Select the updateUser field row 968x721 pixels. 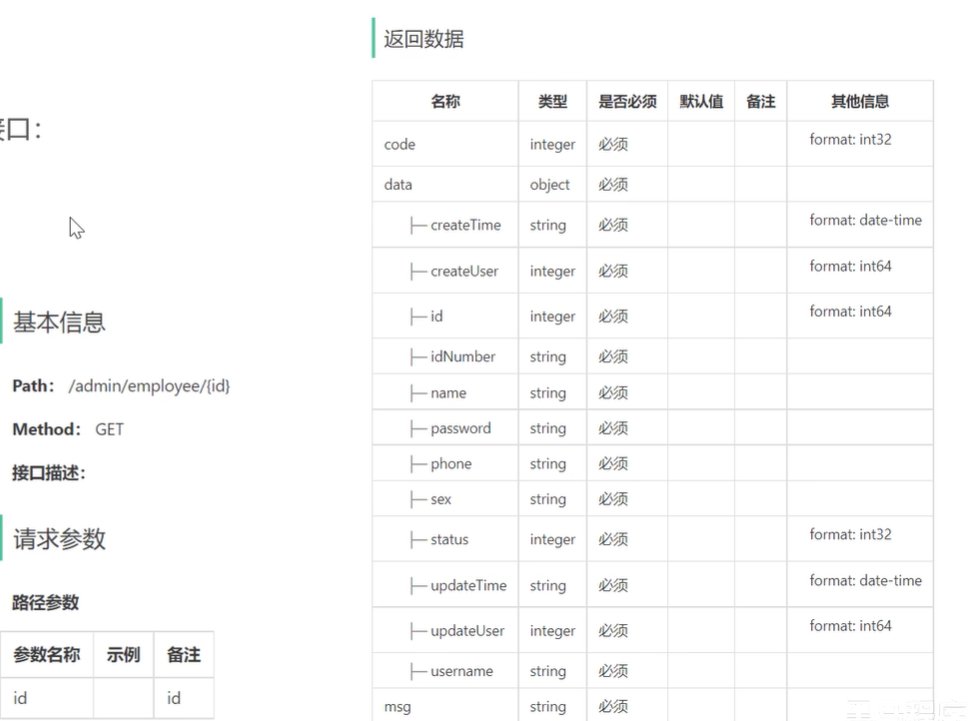467,631
